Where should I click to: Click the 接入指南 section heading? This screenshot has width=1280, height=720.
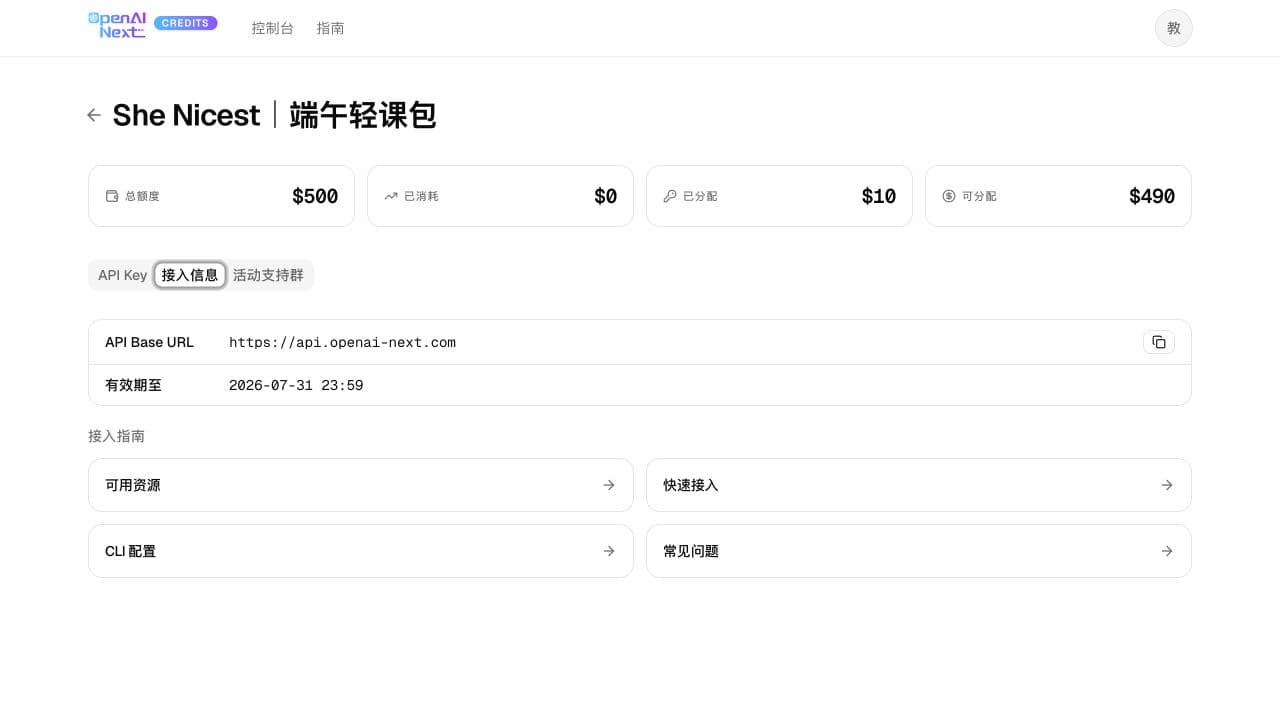pyautogui.click(x=116, y=436)
